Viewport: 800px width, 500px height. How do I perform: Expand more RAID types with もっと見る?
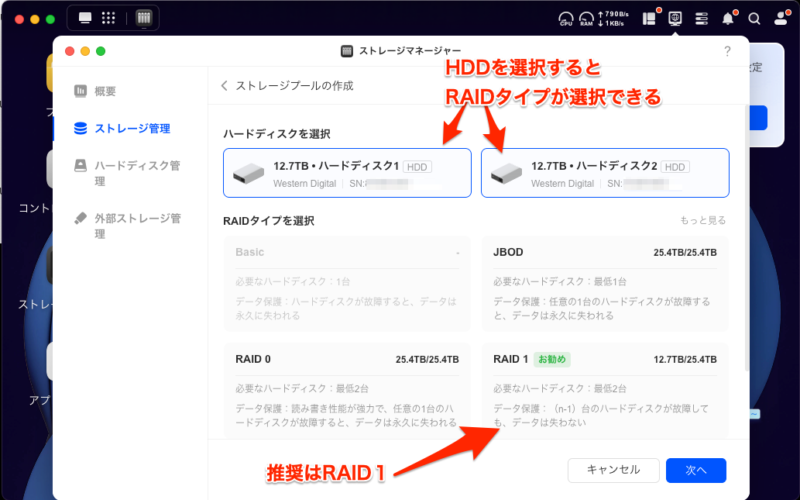pyautogui.click(x=703, y=220)
